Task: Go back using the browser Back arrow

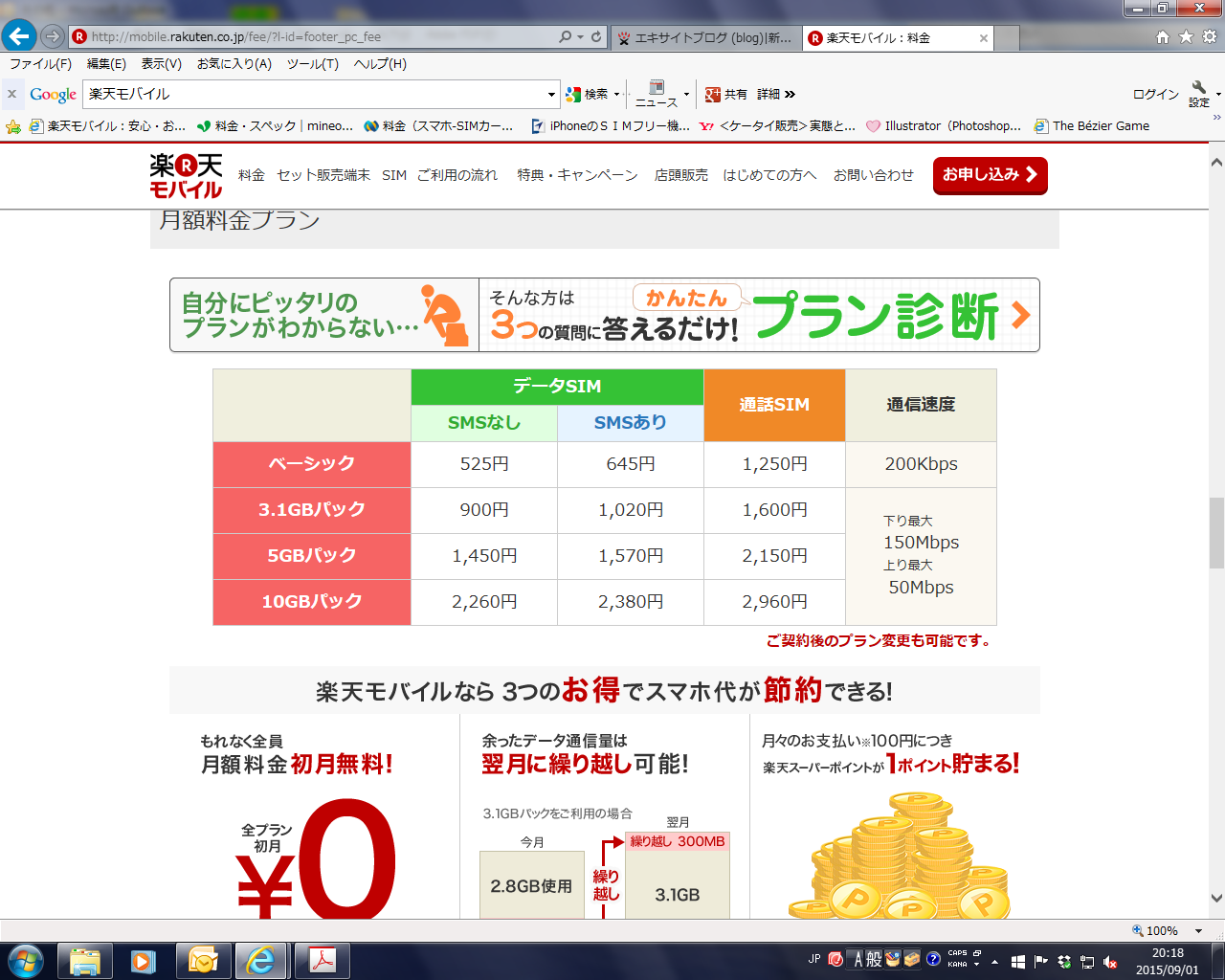Action: [19, 36]
